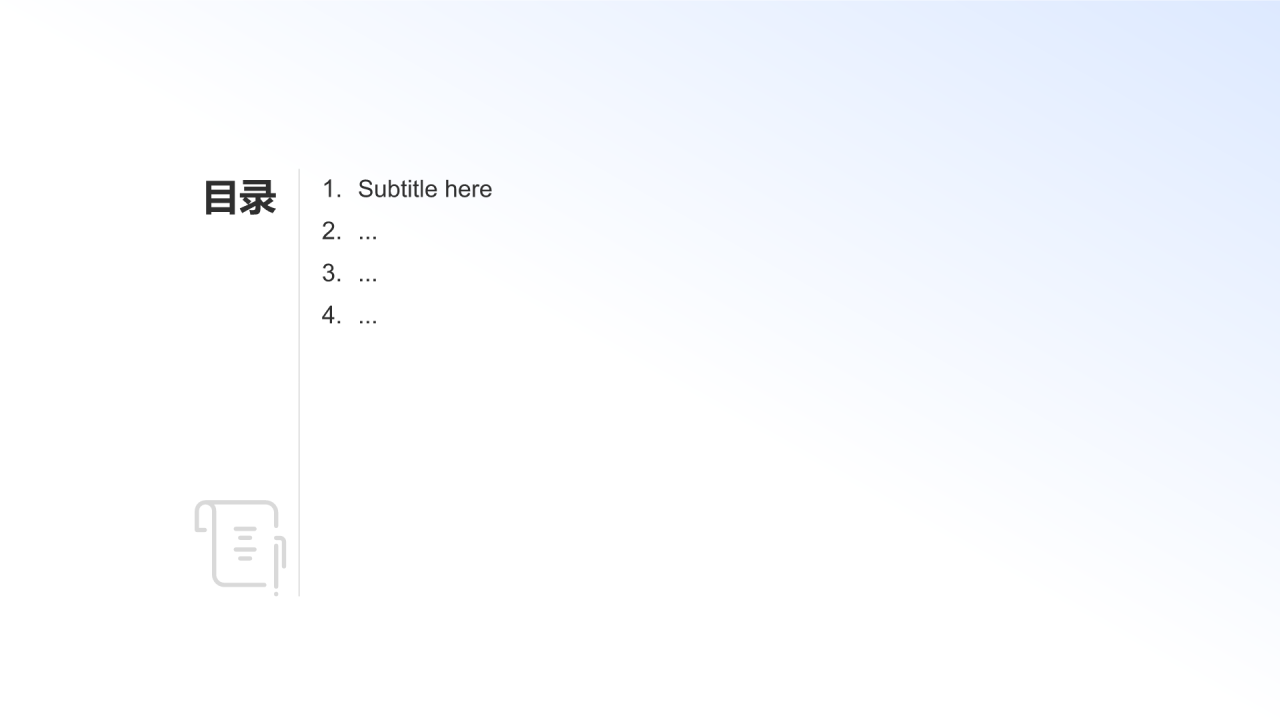Click the list number "3."
The height and width of the screenshot is (720, 1280).
(x=332, y=273)
